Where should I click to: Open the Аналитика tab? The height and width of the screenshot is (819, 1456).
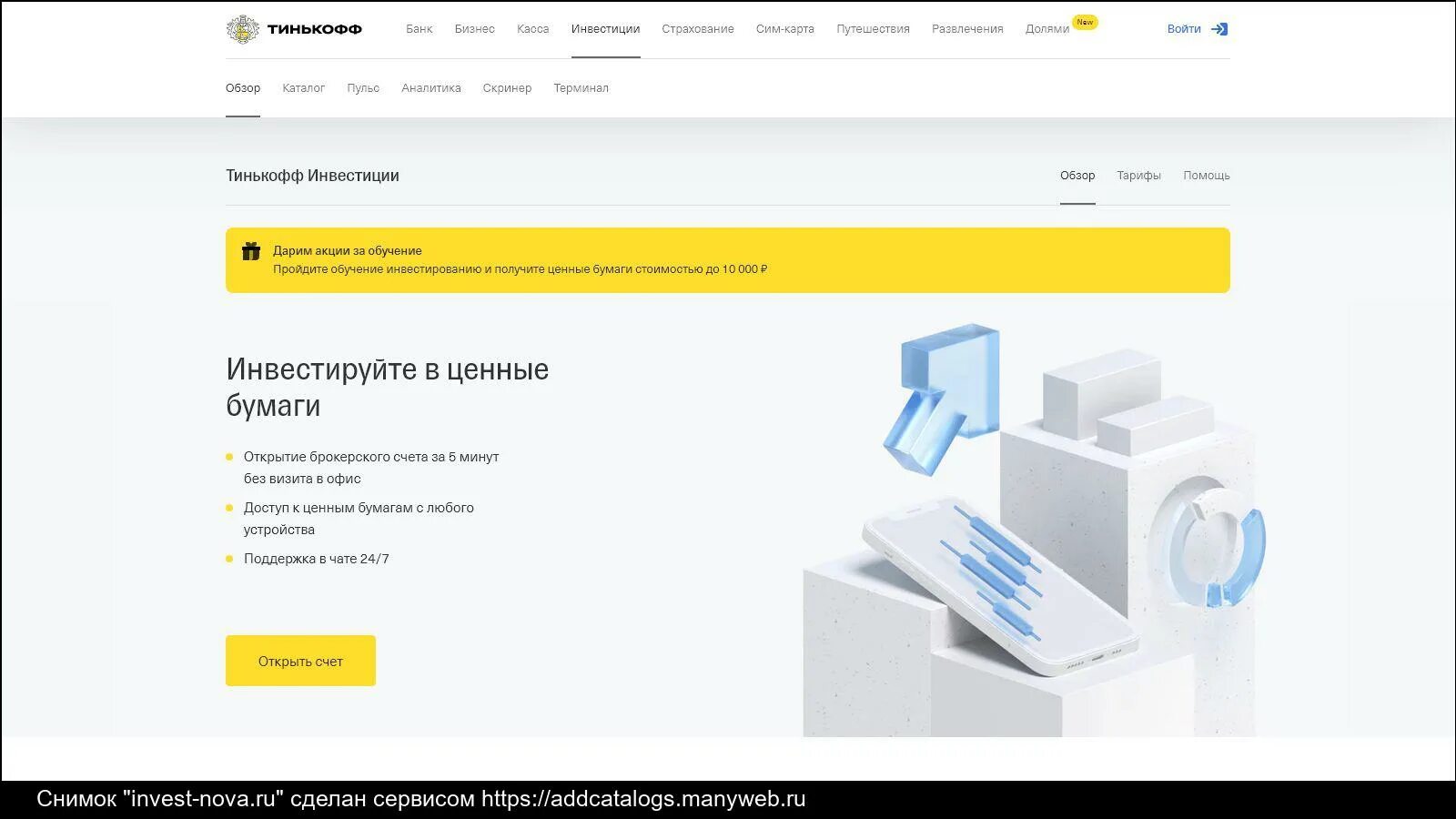click(x=431, y=88)
